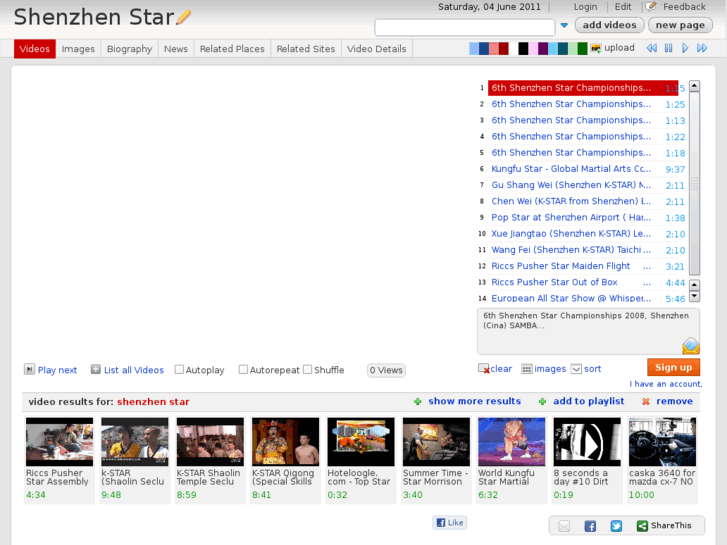Fast forward with the double-right arrow control
The height and width of the screenshot is (545, 727).
(702, 48)
